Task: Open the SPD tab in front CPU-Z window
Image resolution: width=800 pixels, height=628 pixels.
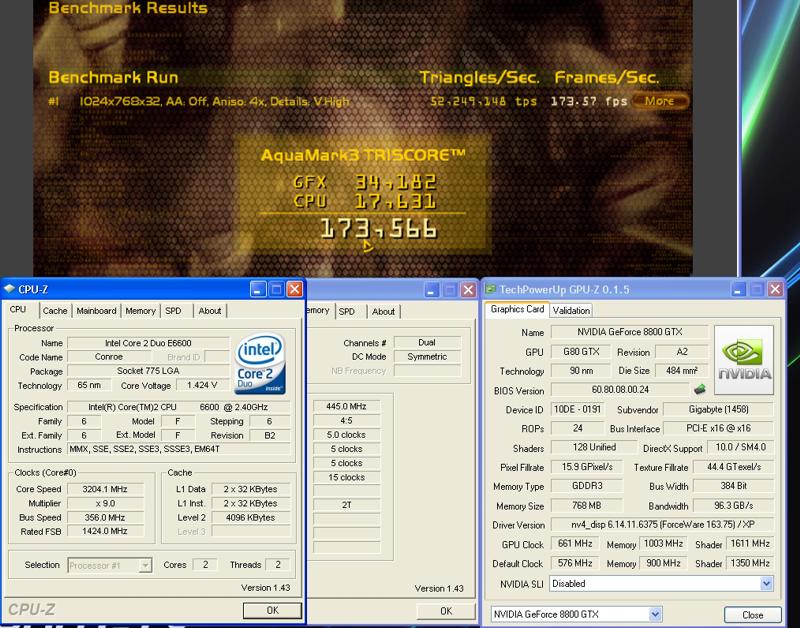Action: click(173, 311)
